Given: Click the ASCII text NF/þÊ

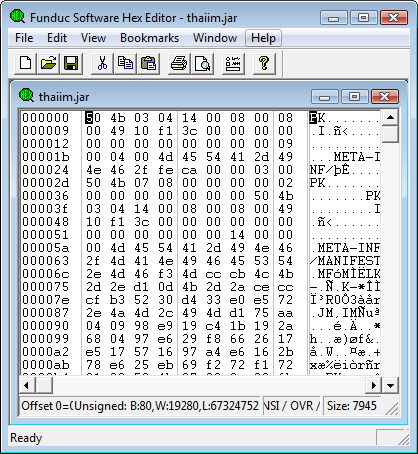Looking at the screenshot, I should pos(329,170).
